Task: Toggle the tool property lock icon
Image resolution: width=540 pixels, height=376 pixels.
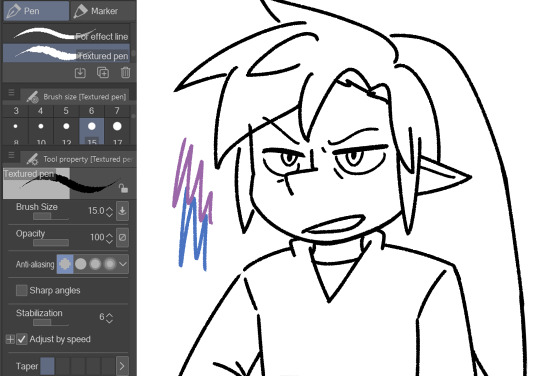Action: [123, 188]
